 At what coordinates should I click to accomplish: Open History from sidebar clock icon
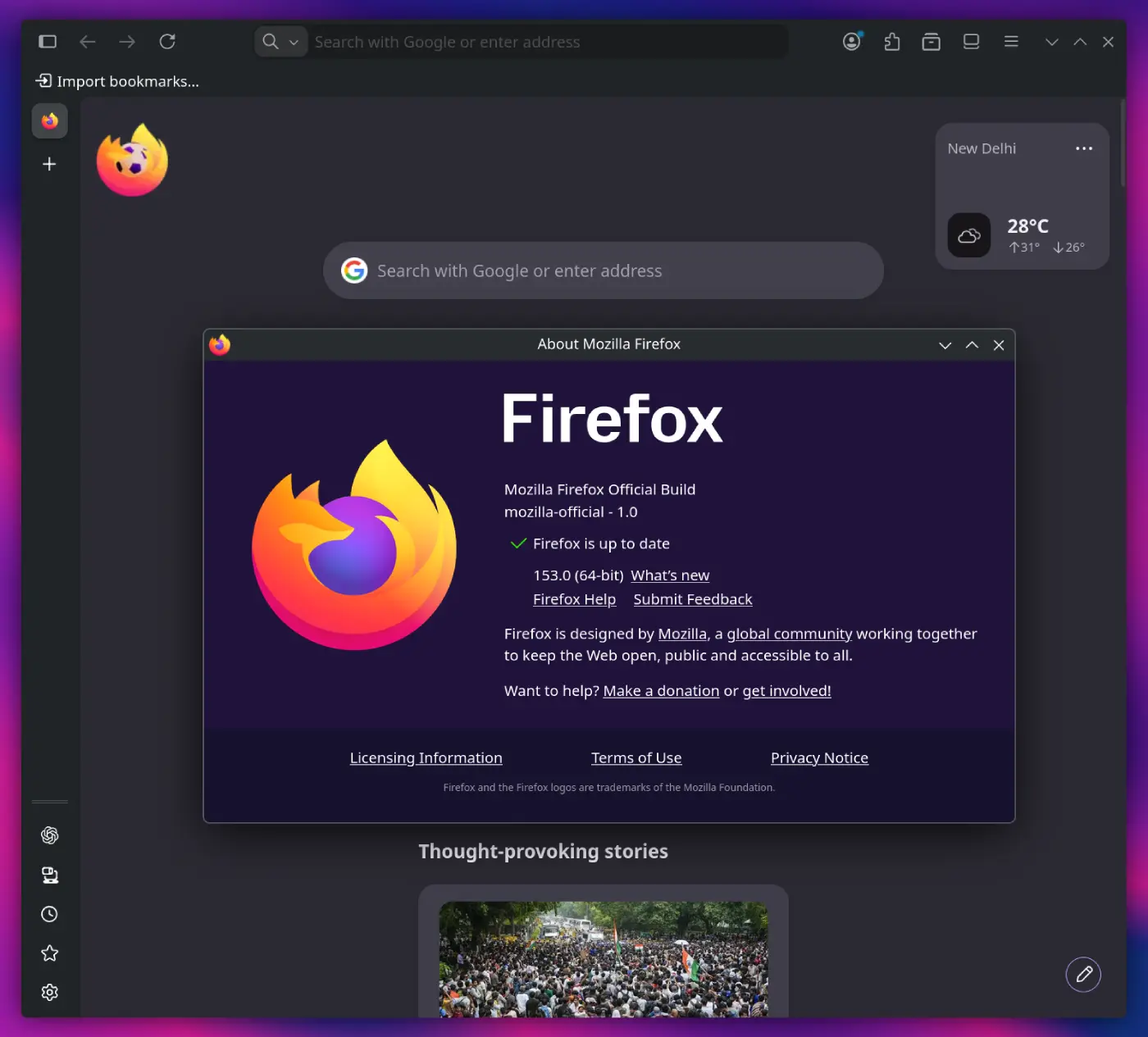pyautogui.click(x=50, y=914)
